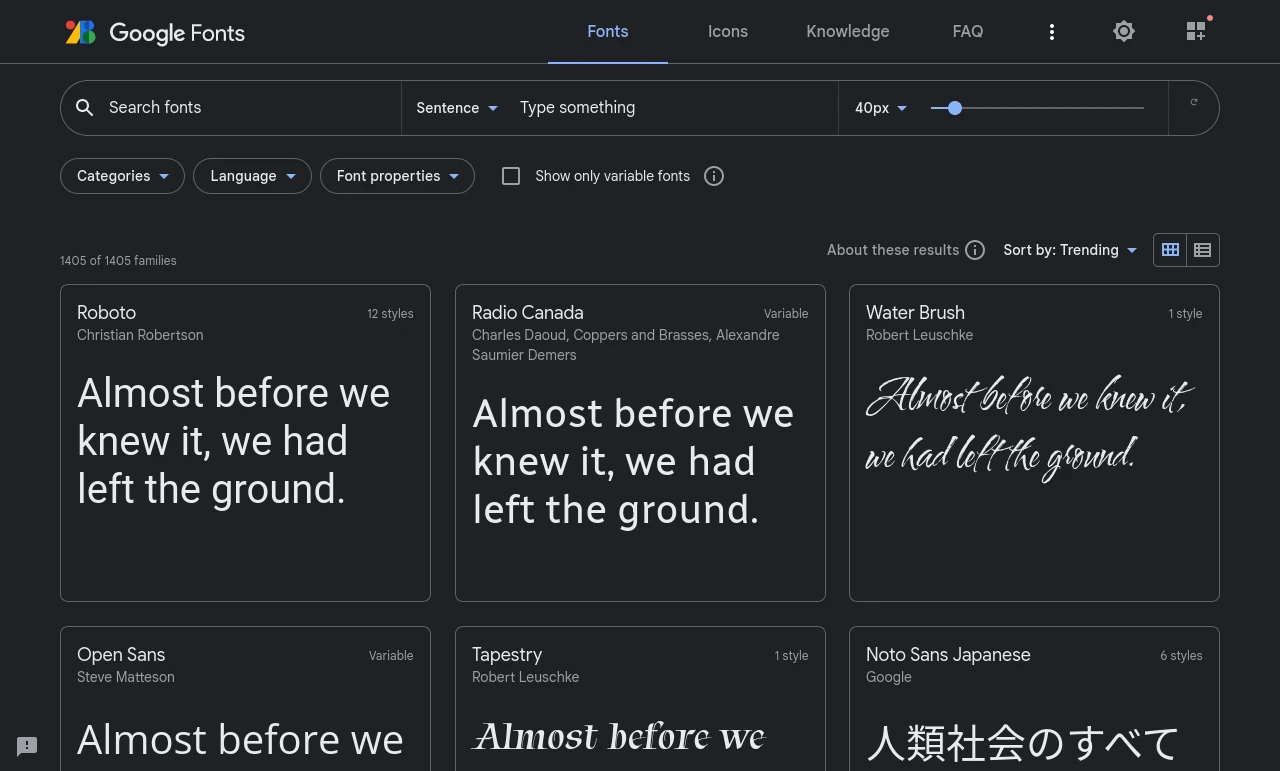This screenshot has height=771, width=1280.
Task: Click Radio Canada sample preview text
Action: [x=633, y=462]
